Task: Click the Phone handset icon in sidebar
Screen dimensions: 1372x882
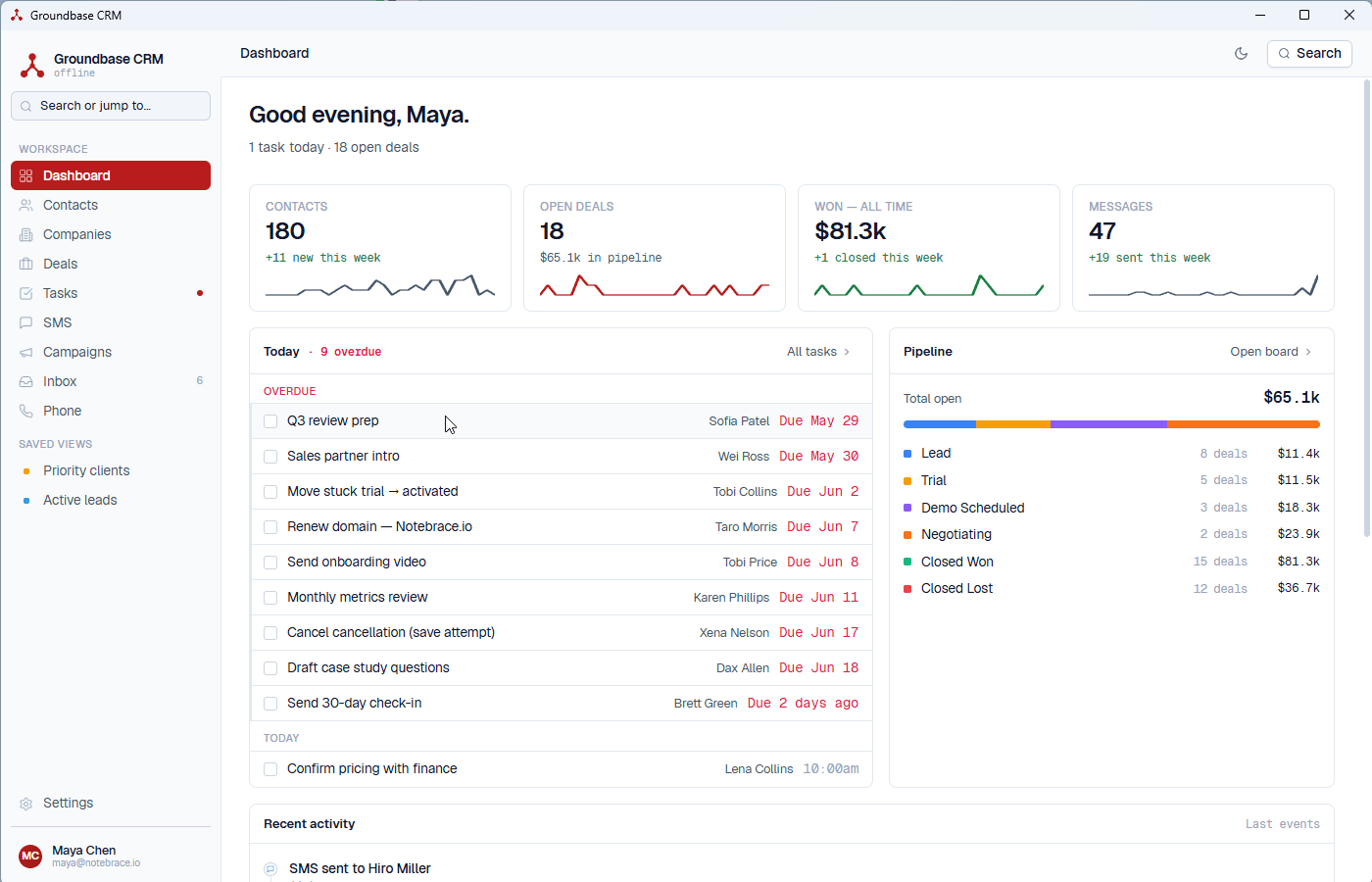Action: (x=26, y=411)
